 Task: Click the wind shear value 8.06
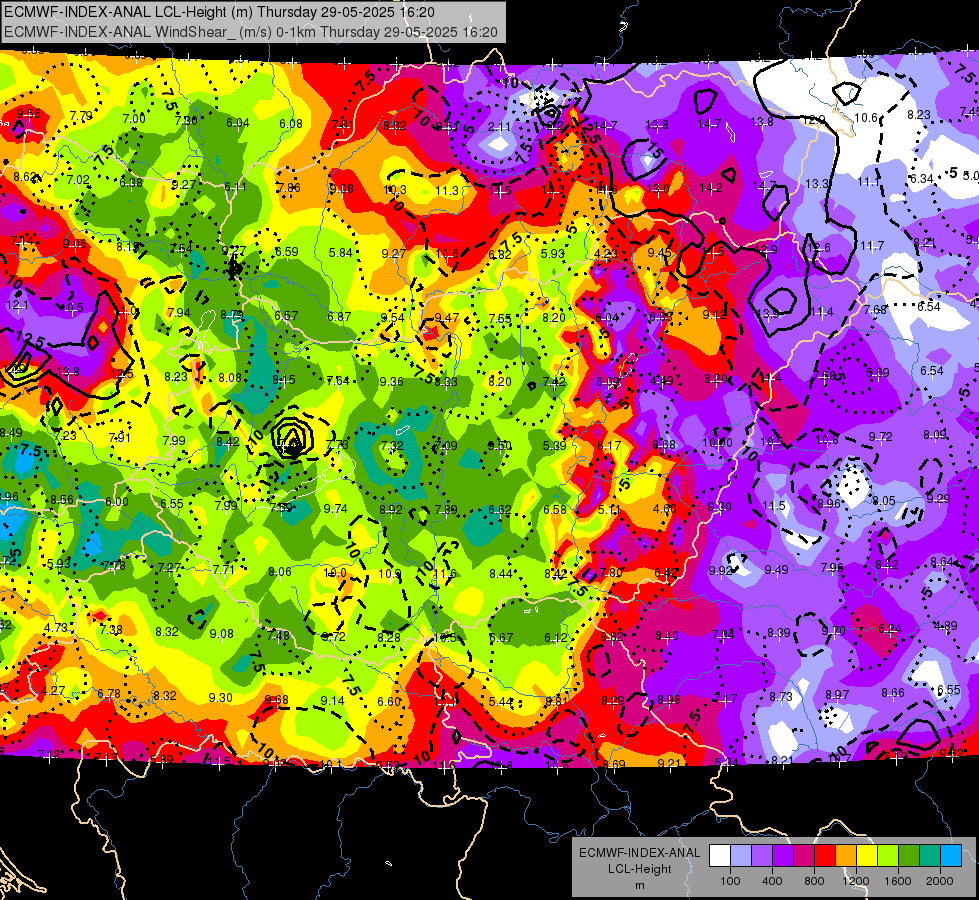[280, 571]
